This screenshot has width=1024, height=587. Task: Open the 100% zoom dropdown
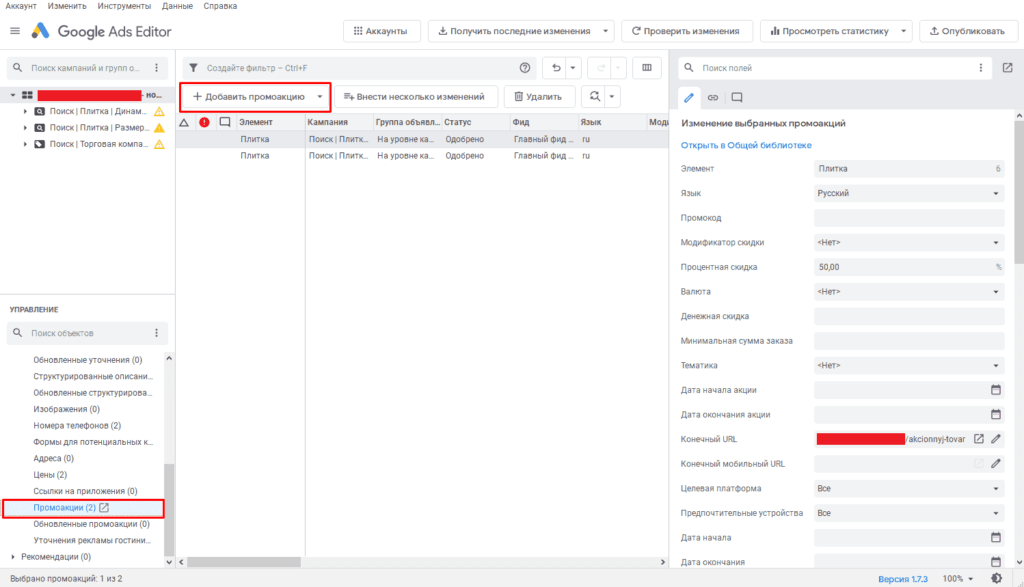coord(957,579)
